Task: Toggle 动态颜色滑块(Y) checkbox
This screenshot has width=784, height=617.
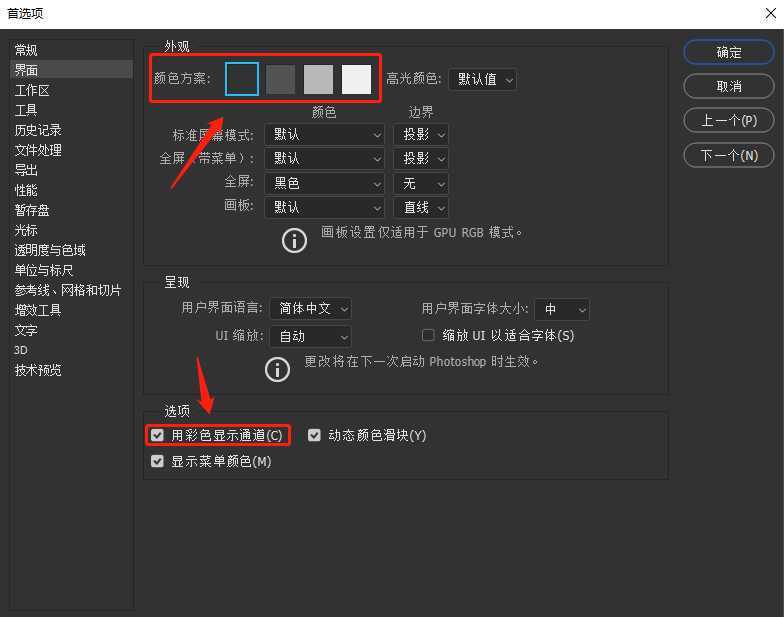Action: (314, 435)
